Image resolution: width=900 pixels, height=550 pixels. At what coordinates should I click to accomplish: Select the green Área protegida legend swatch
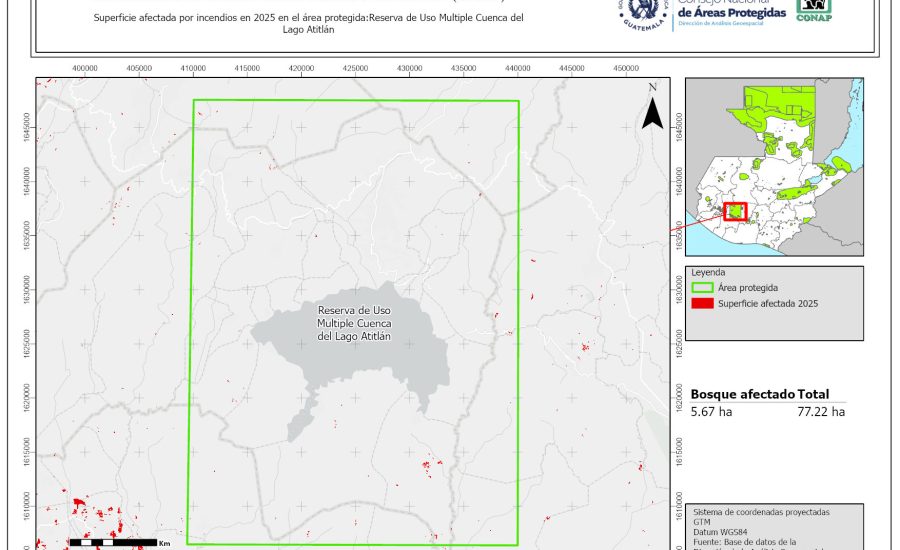click(702, 287)
